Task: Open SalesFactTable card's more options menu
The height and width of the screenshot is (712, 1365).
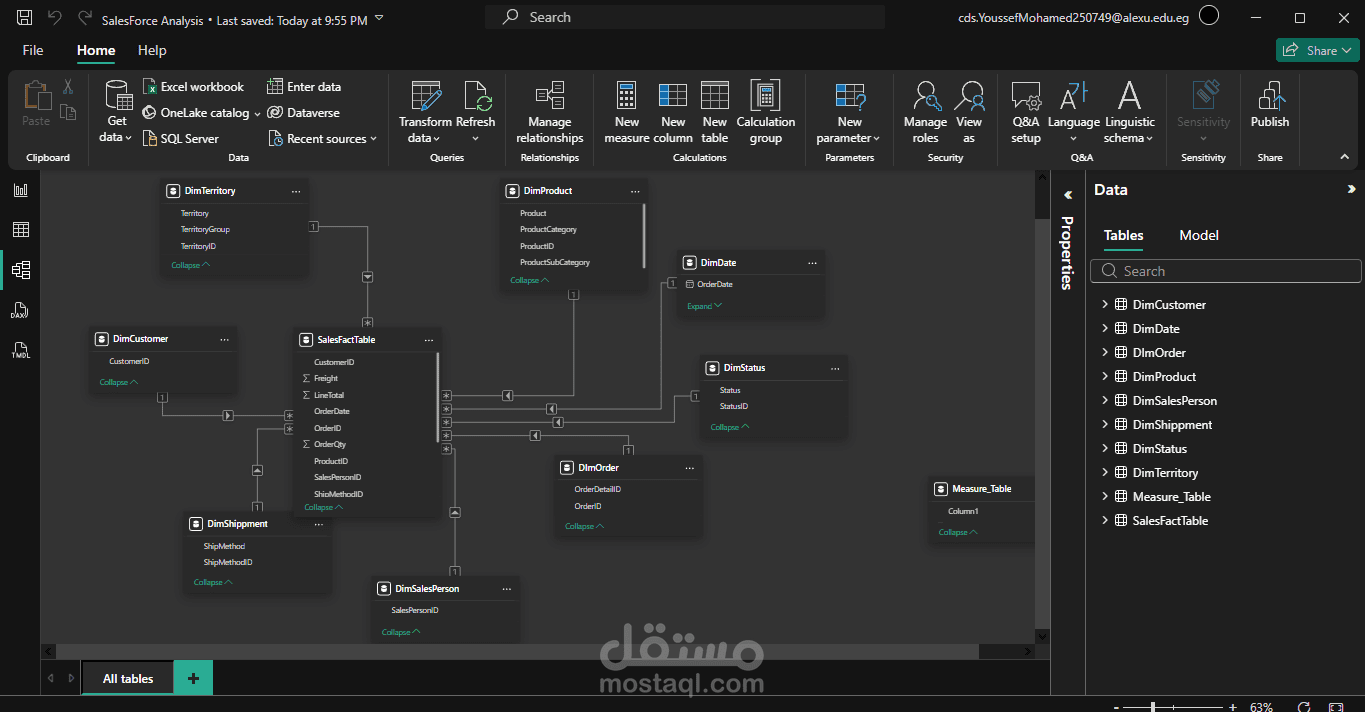Action: [x=428, y=340]
